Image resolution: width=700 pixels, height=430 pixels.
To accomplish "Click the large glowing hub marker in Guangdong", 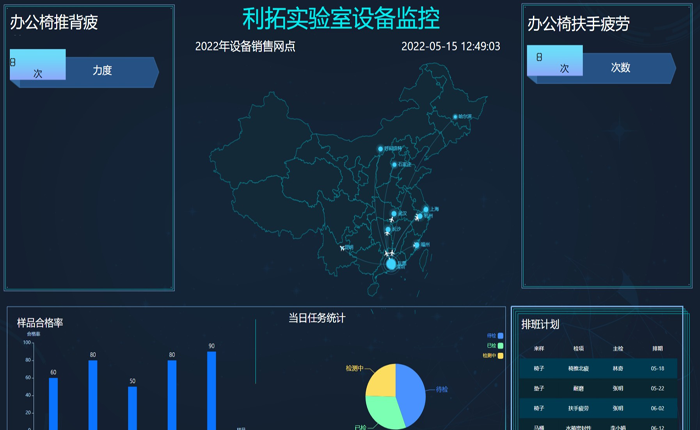I will [392, 264].
